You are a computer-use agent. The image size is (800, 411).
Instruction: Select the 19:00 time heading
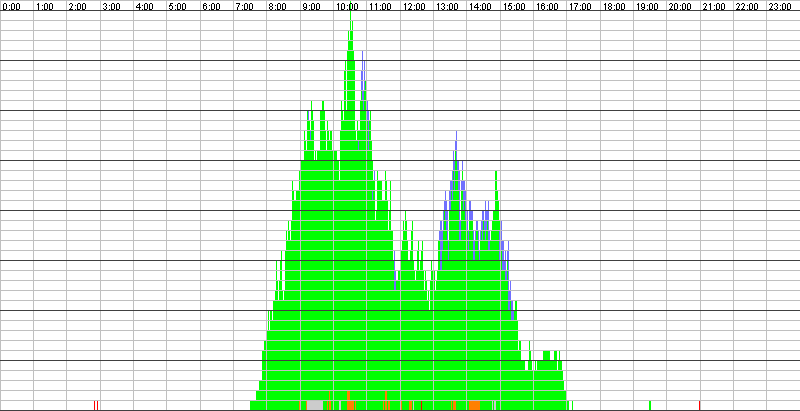[x=647, y=7]
